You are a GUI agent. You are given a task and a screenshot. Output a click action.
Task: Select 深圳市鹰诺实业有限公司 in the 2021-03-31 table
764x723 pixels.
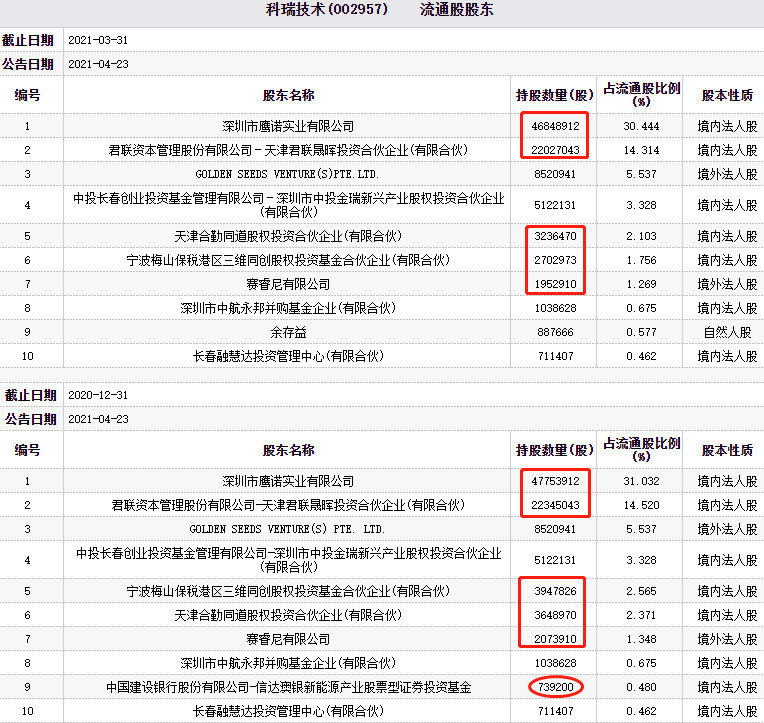(x=288, y=126)
